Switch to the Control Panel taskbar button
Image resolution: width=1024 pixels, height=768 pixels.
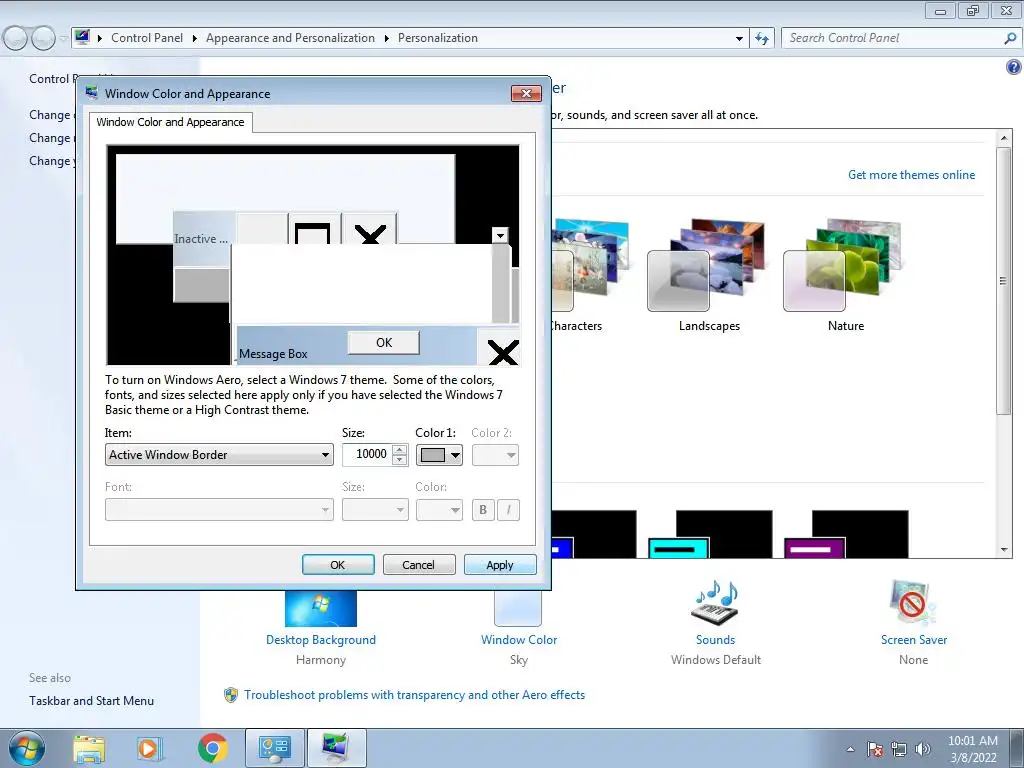point(274,748)
